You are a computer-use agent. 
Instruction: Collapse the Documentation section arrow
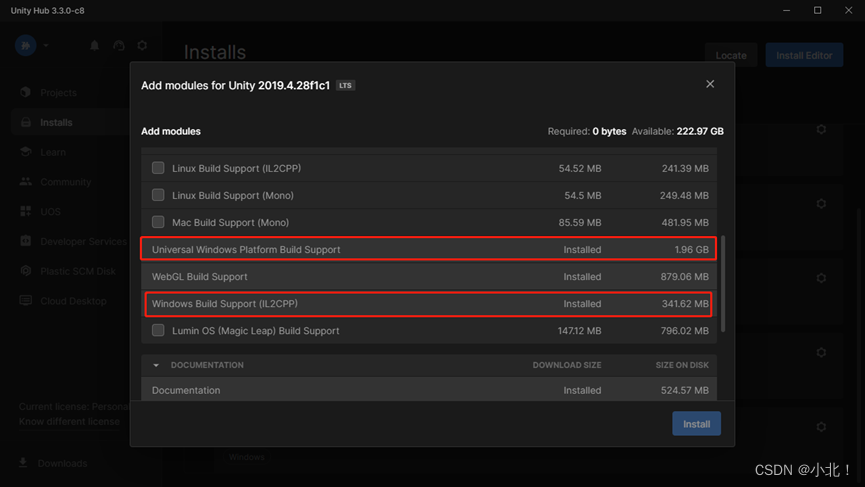[x=156, y=365]
